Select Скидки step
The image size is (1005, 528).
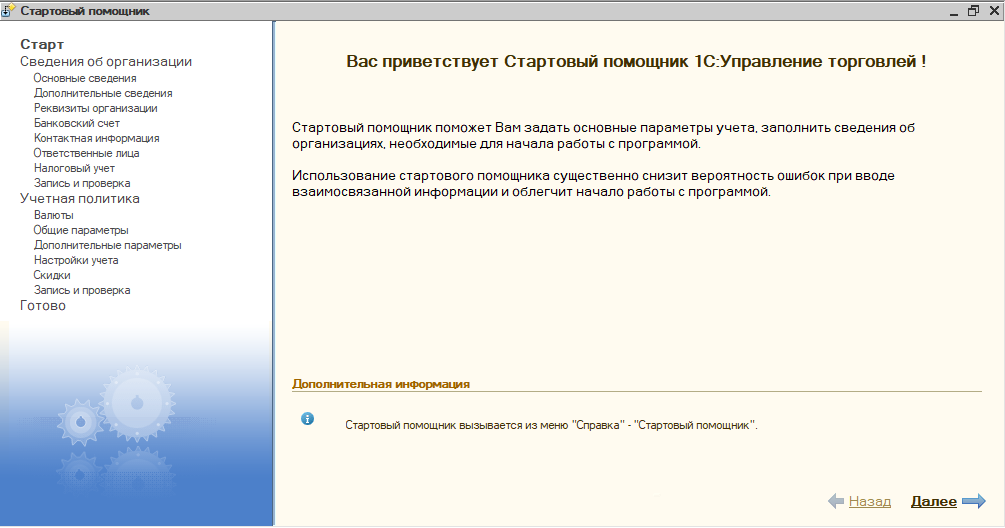pyautogui.click(x=52, y=275)
